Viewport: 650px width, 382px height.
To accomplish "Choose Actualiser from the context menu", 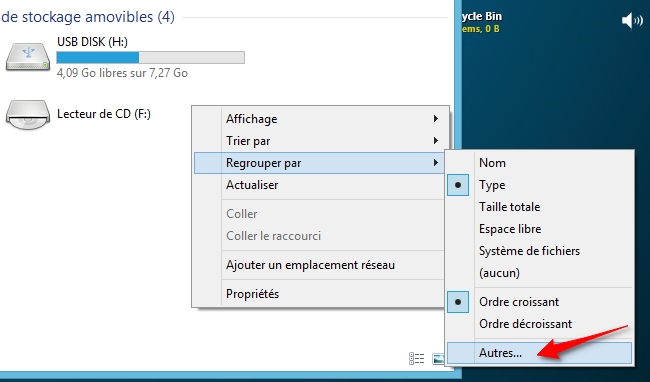I will pos(318,185).
